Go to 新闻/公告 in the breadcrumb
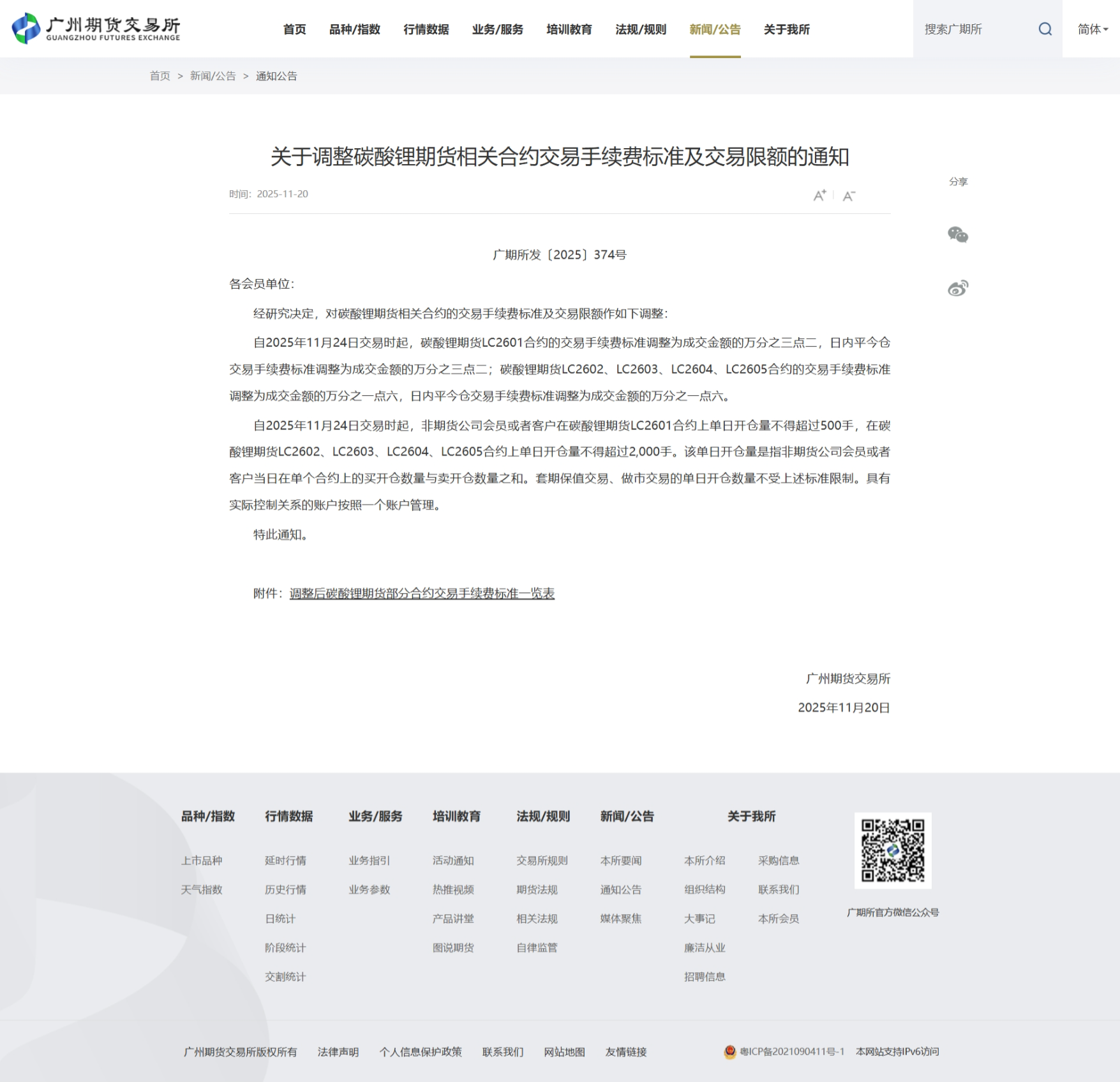Viewport: 1120px width, 1082px height. [x=213, y=76]
